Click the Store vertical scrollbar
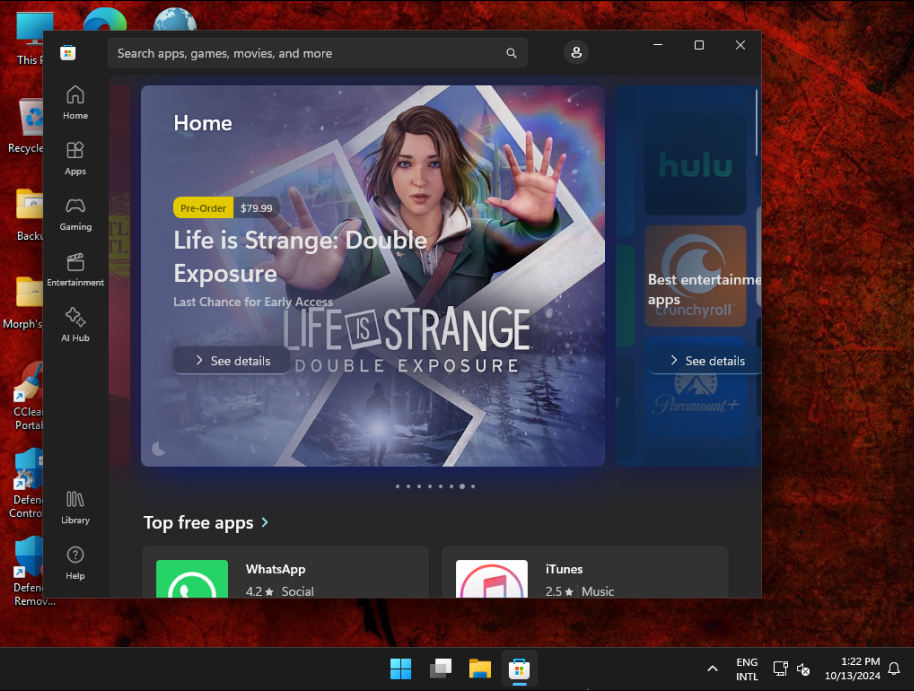Viewport: 914px width, 691px height. (757, 122)
